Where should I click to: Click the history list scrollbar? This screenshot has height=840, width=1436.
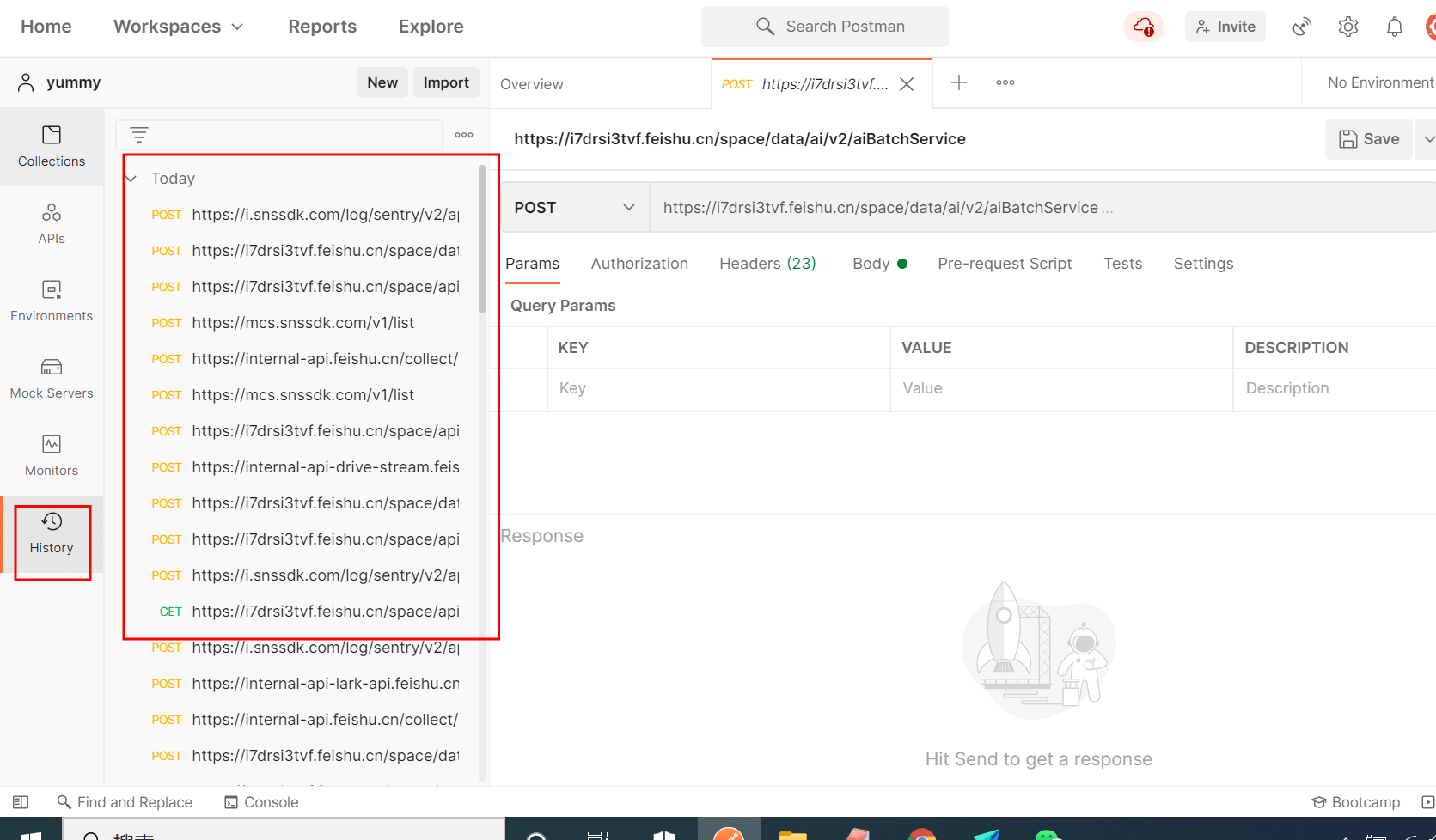[482, 240]
